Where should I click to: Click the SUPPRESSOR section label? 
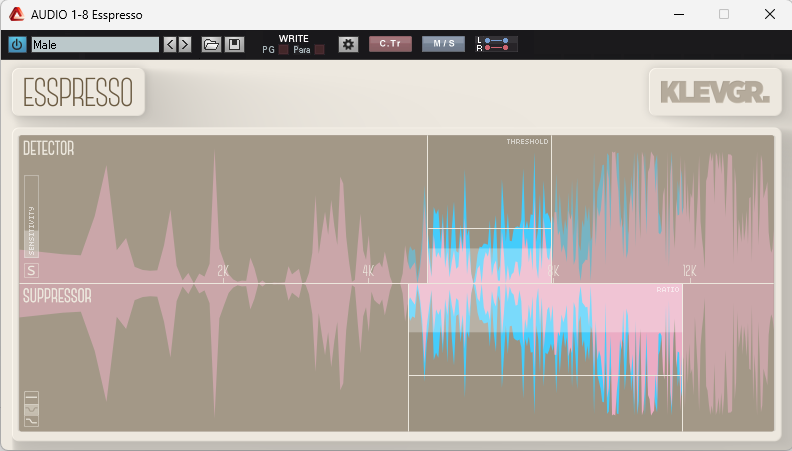pyautogui.click(x=57, y=296)
